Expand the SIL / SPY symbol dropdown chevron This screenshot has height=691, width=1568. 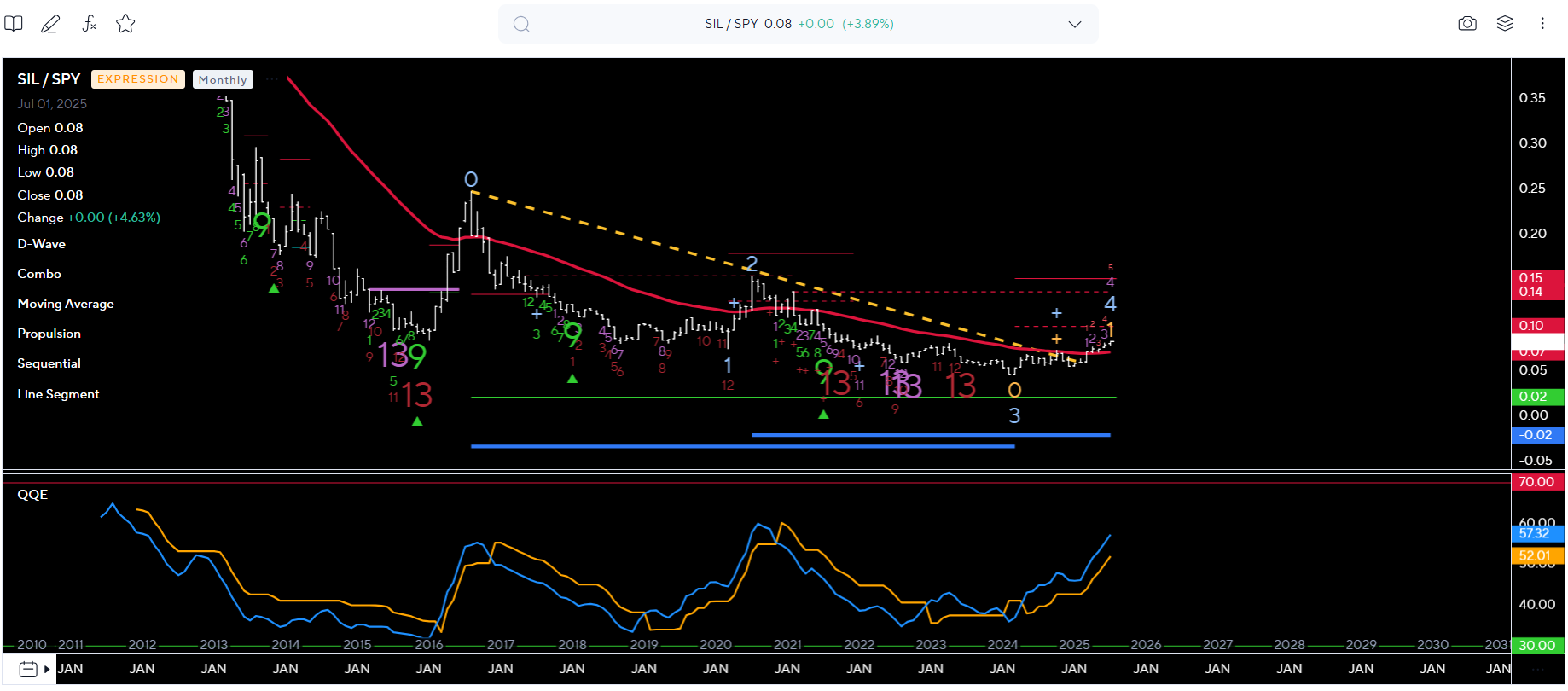point(1074,24)
